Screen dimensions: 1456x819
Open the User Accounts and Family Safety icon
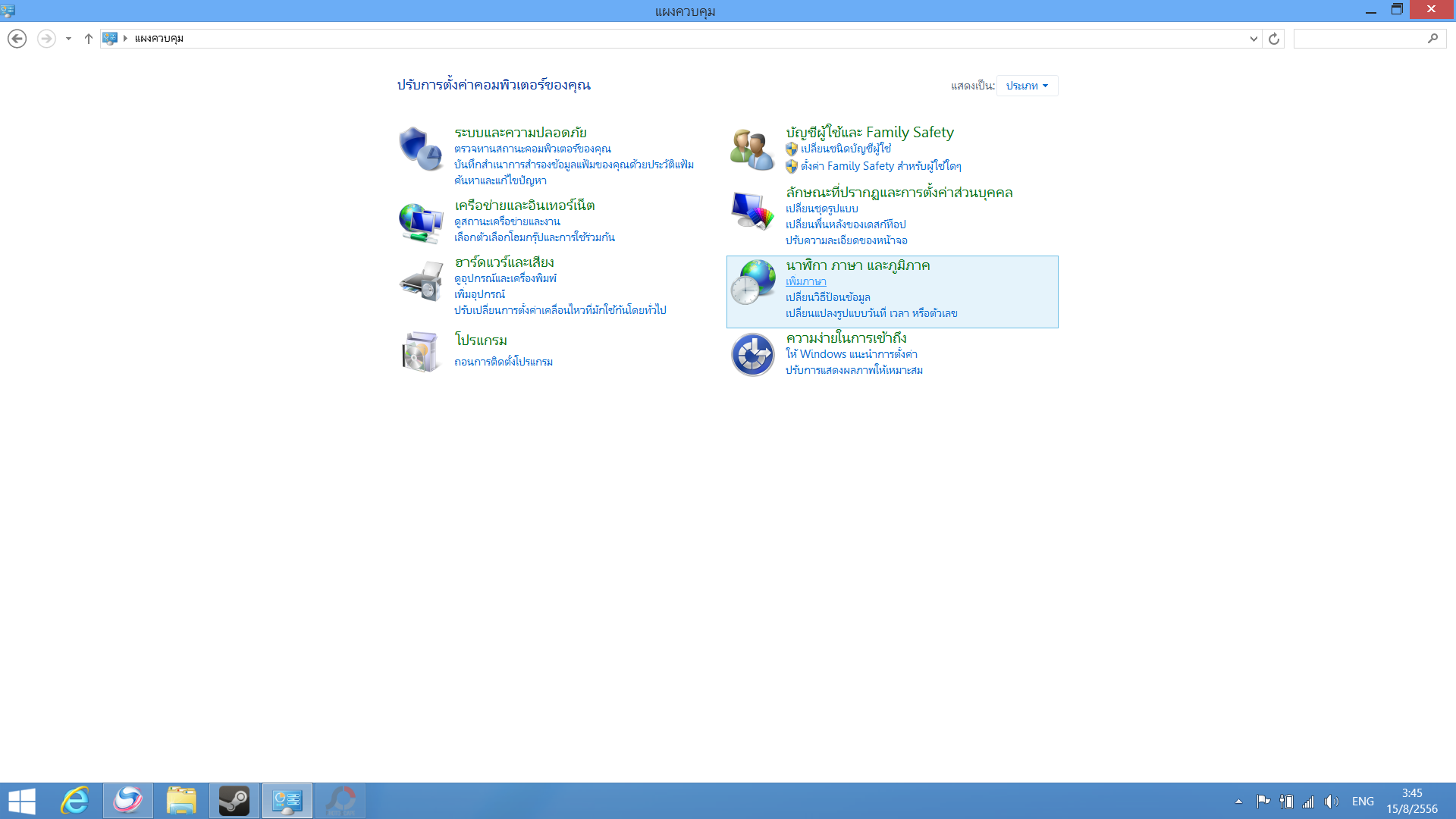tap(752, 149)
